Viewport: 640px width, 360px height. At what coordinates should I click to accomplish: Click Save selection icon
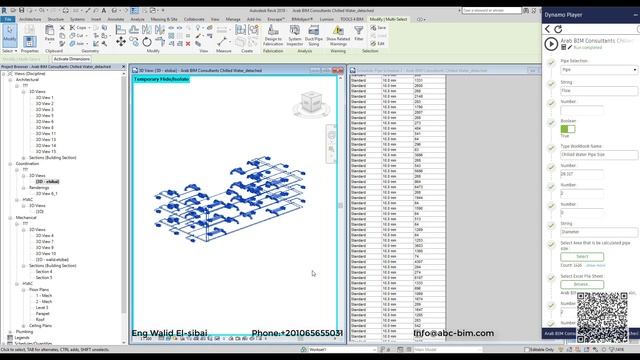pos(378,28)
